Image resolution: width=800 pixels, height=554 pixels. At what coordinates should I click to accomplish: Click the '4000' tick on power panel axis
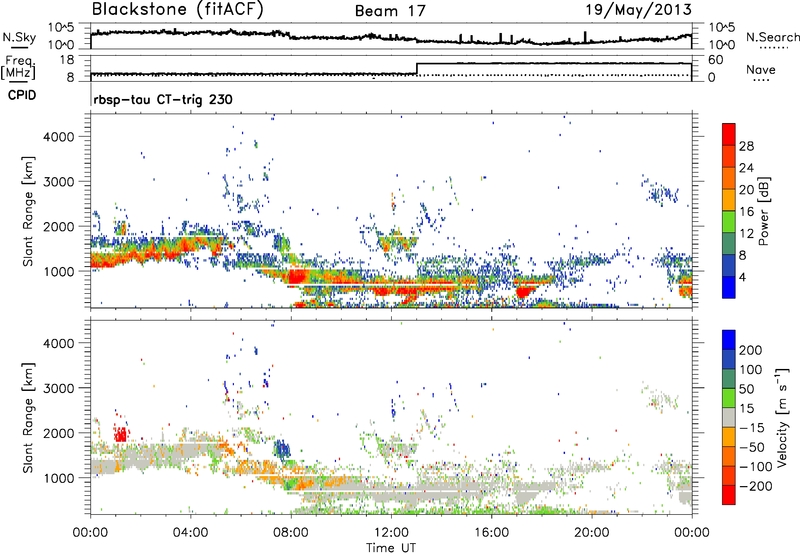pyautogui.click(x=59, y=137)
